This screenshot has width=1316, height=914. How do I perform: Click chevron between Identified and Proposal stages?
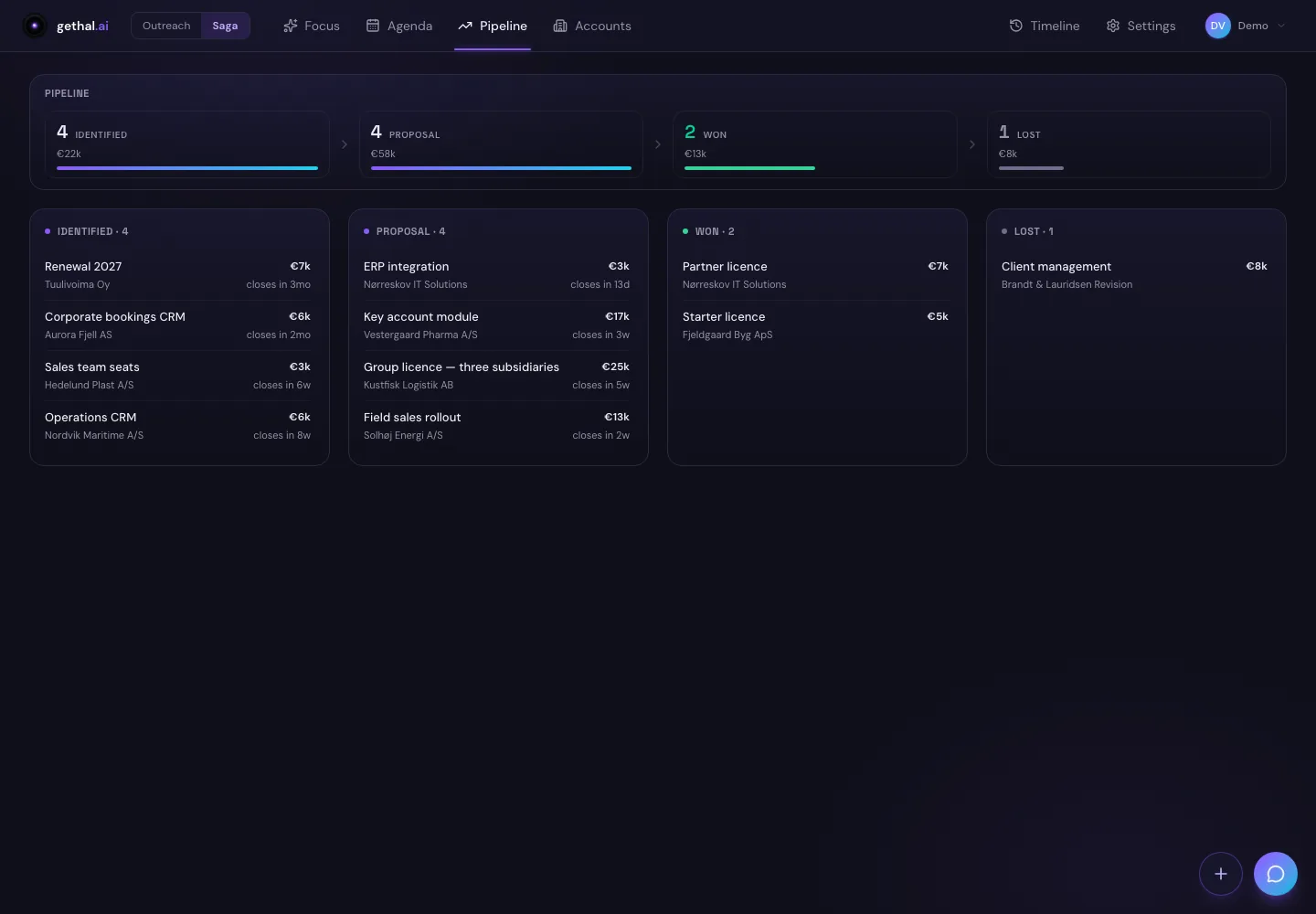345,144
